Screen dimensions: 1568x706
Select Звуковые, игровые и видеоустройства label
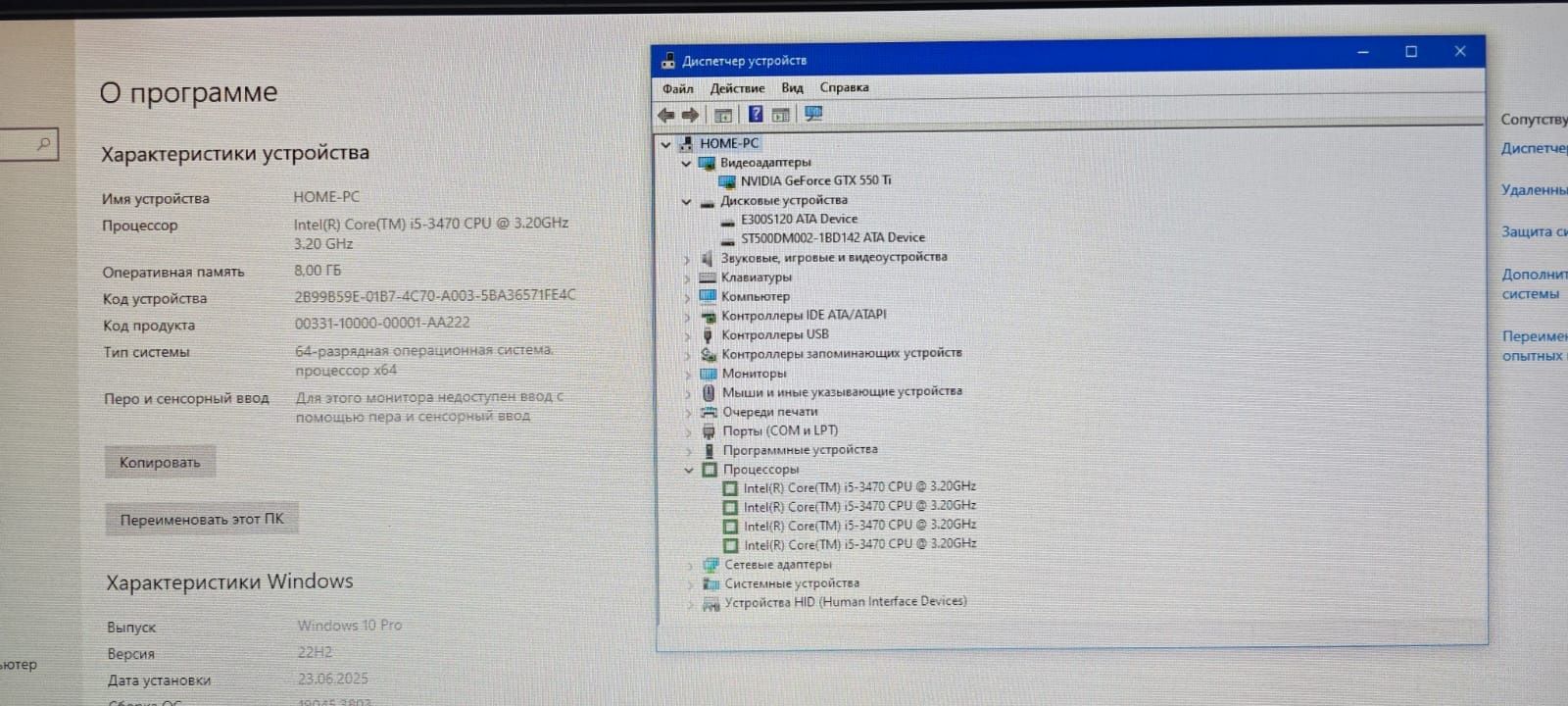coord(834,258)
